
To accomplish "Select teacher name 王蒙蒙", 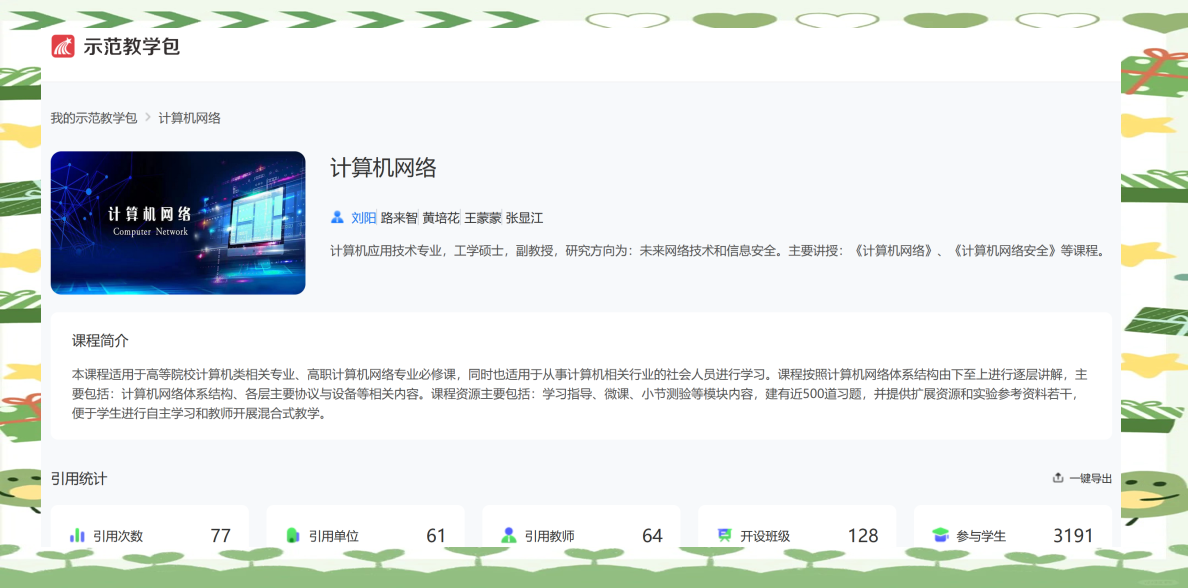I will pos(483,218).
